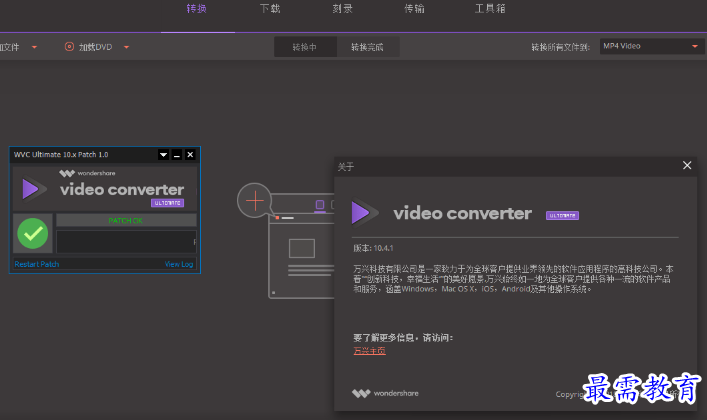Click the wondershare logo in 关于 dialog
Viewport: 707px width, 420px height.
point(385,393)
